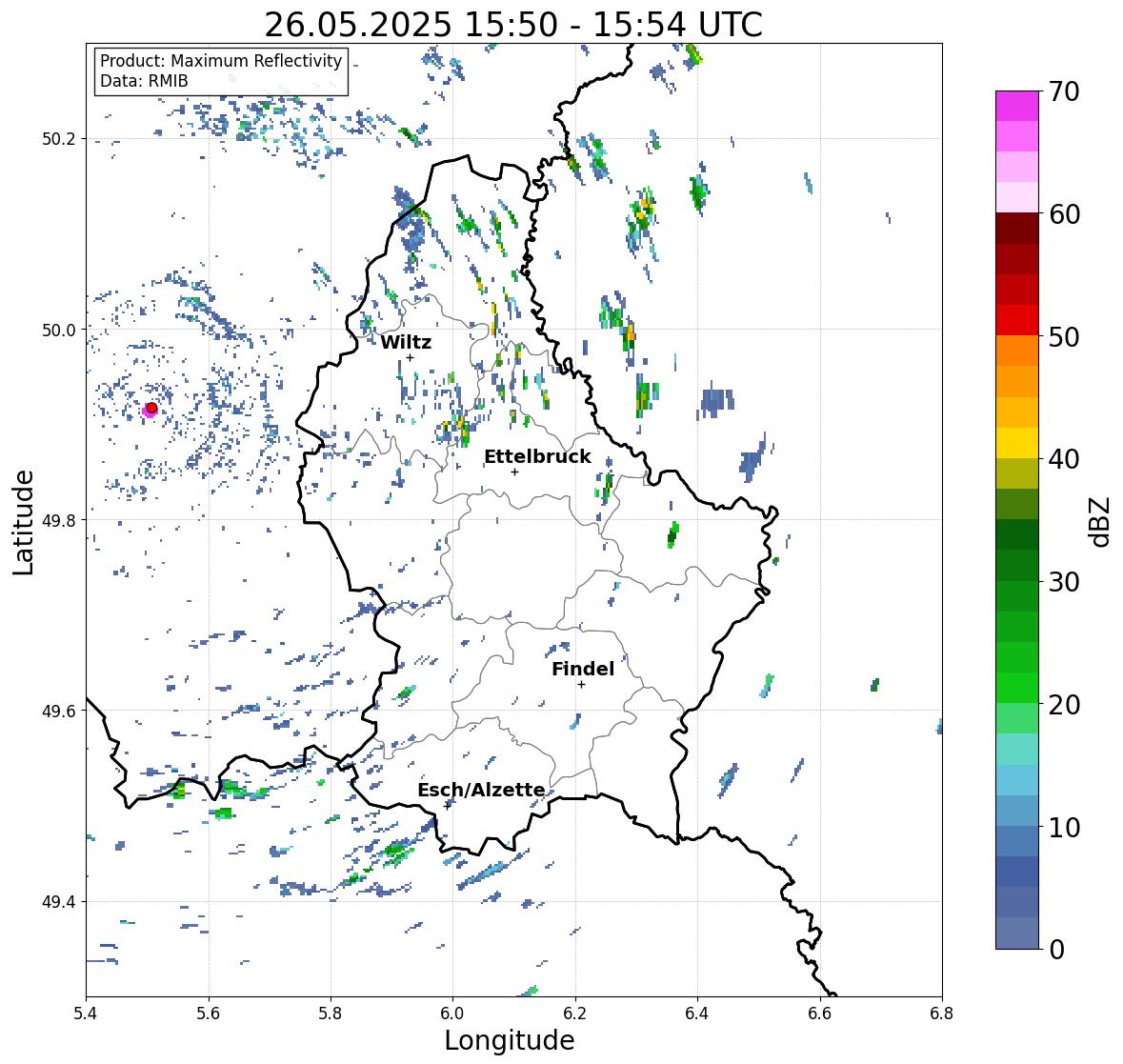Image resolution: width=1123 pixels, height=1064 pixels.
Task: Click the 5.6 longitude tick label
Action: (209, 1014)
